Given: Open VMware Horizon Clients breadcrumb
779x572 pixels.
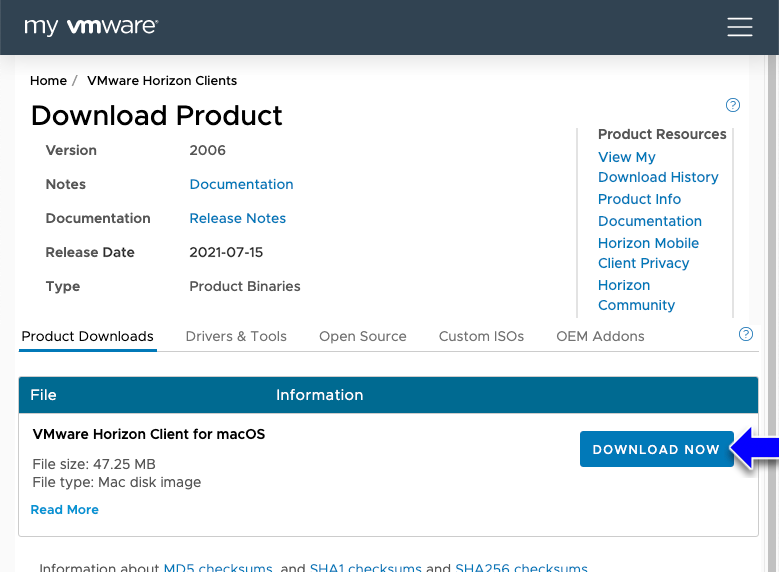Looking at the screenshot, I should (x=162, y=81).
